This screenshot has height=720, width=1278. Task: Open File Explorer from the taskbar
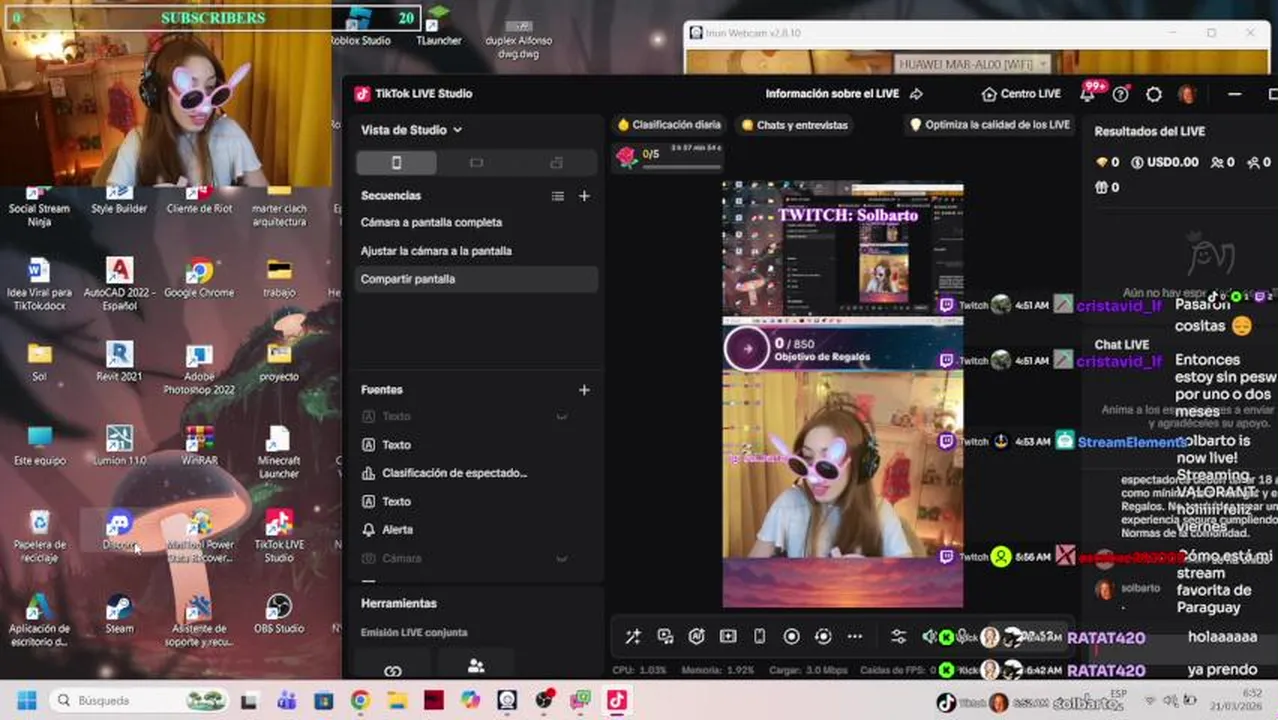click(397, 700)
